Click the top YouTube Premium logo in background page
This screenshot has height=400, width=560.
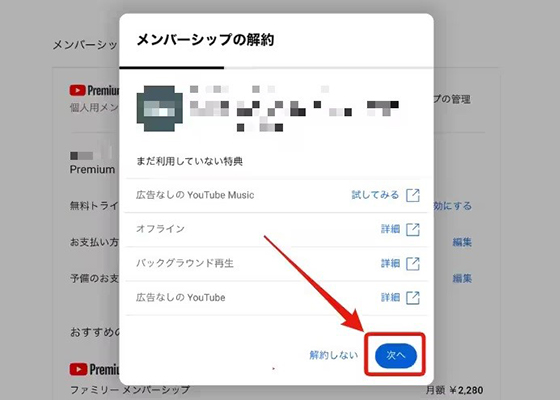(x=94, y=90)
